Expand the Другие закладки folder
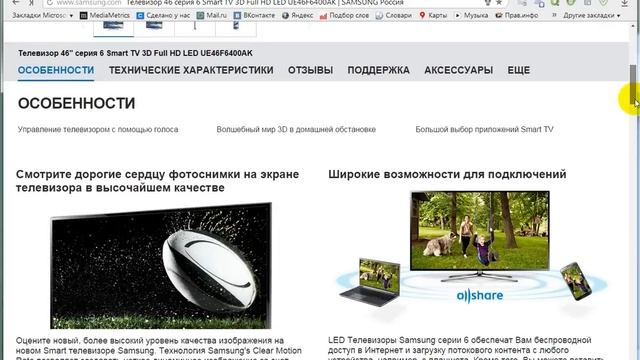This screenshot has height=360, width=640. point(592,16)
